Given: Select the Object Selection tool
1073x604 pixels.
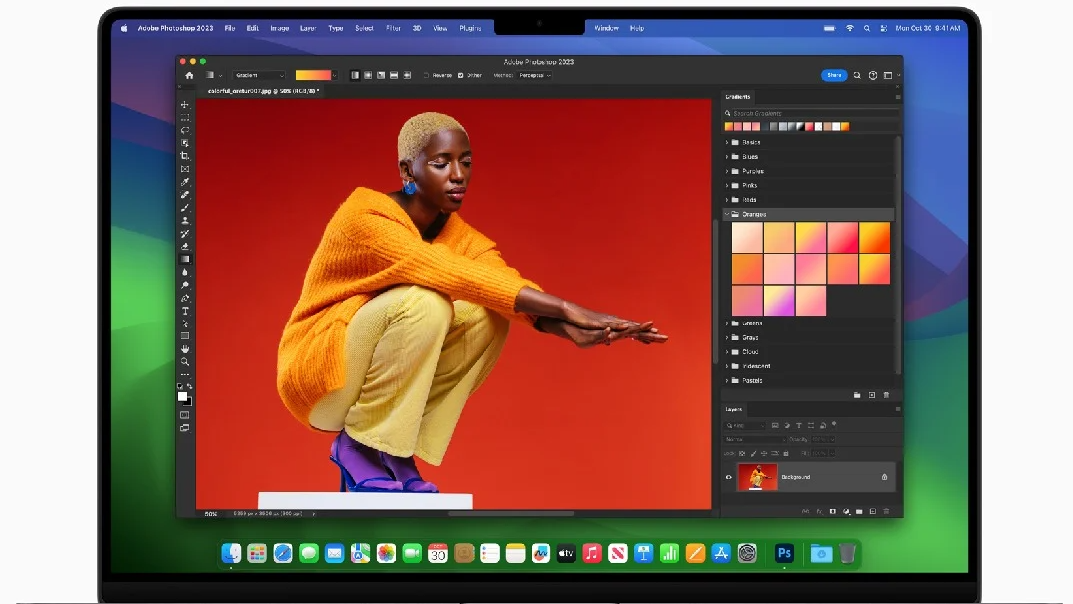Looking at the screenshot, I should point(185,143).
